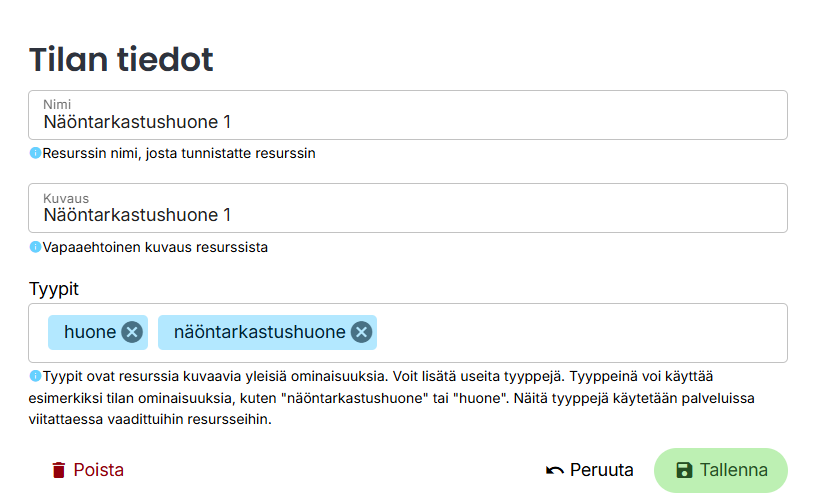Click empty area of Tyypit field
Screen dimensions: 817x503
tap(580, 332)
